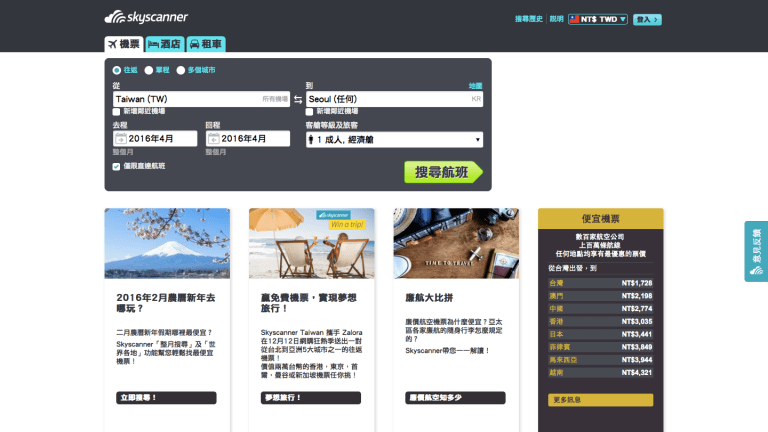Select 單程 one-way radio button
The width and height of the screenshot is (768, 432).
(x=148, y=70)
